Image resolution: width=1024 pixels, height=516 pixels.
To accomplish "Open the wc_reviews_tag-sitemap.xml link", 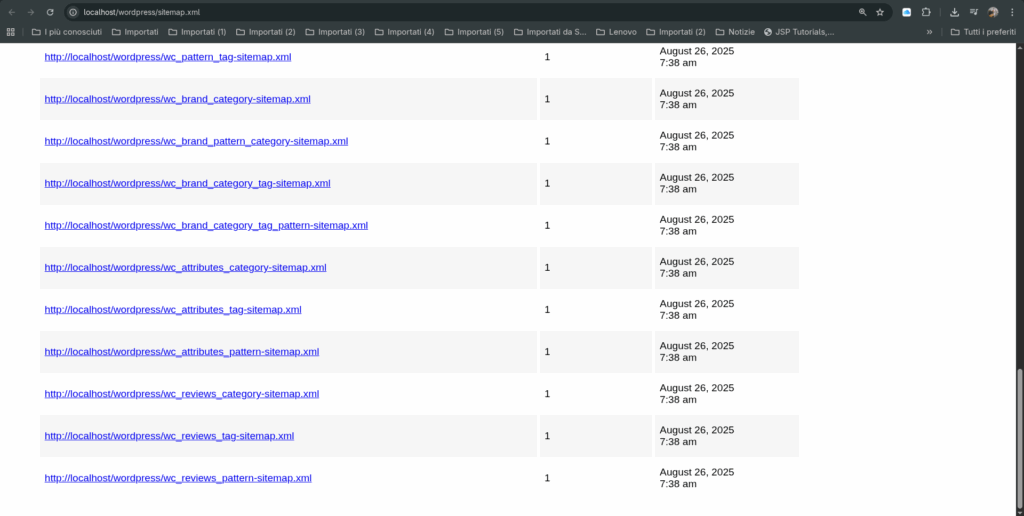I will click(169, 436).
